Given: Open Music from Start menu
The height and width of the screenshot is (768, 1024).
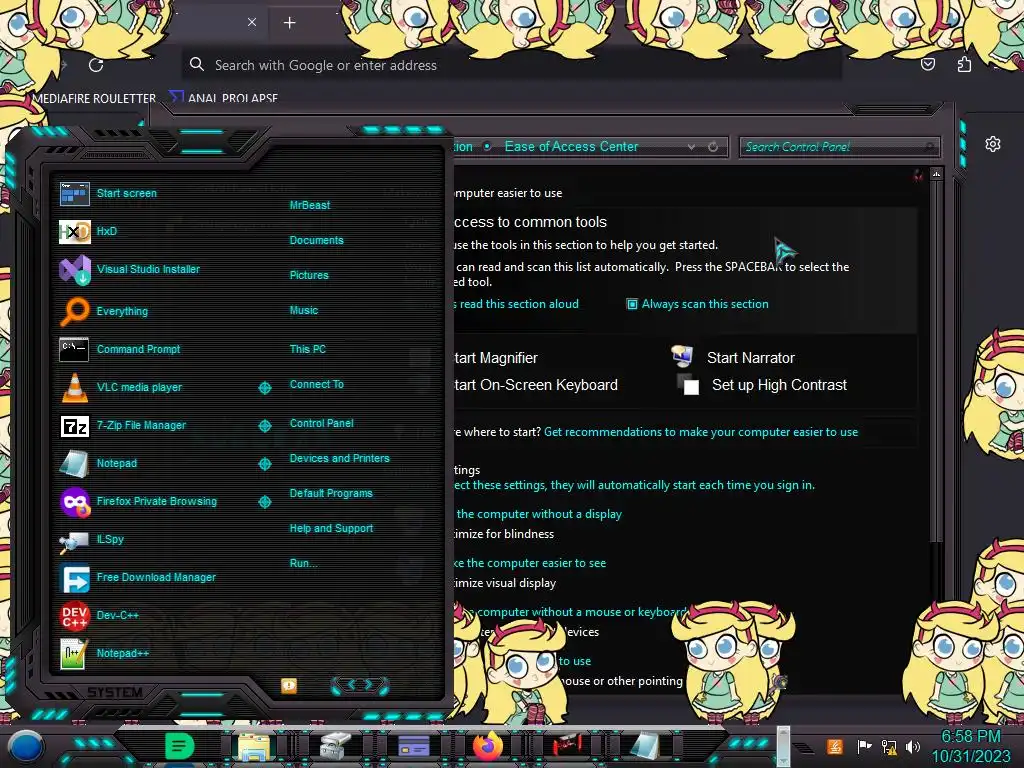Looking at the screenshot, I should point(304,311).
